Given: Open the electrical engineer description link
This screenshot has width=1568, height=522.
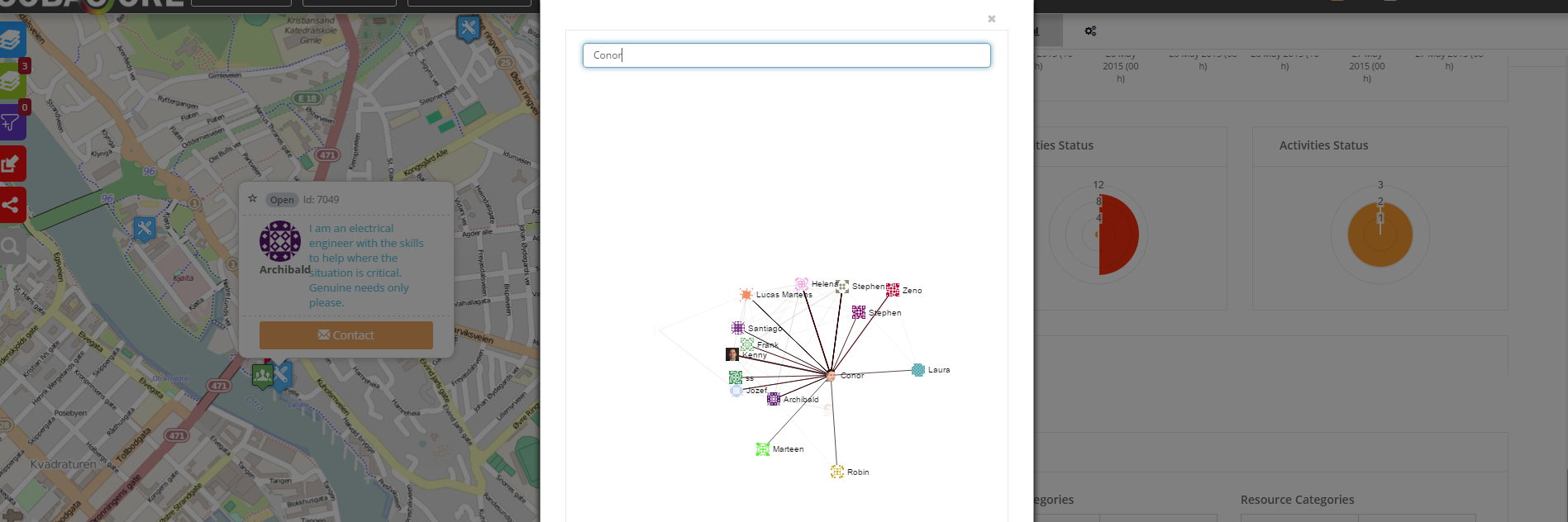Looking at the screenshot, I should 366,265.
